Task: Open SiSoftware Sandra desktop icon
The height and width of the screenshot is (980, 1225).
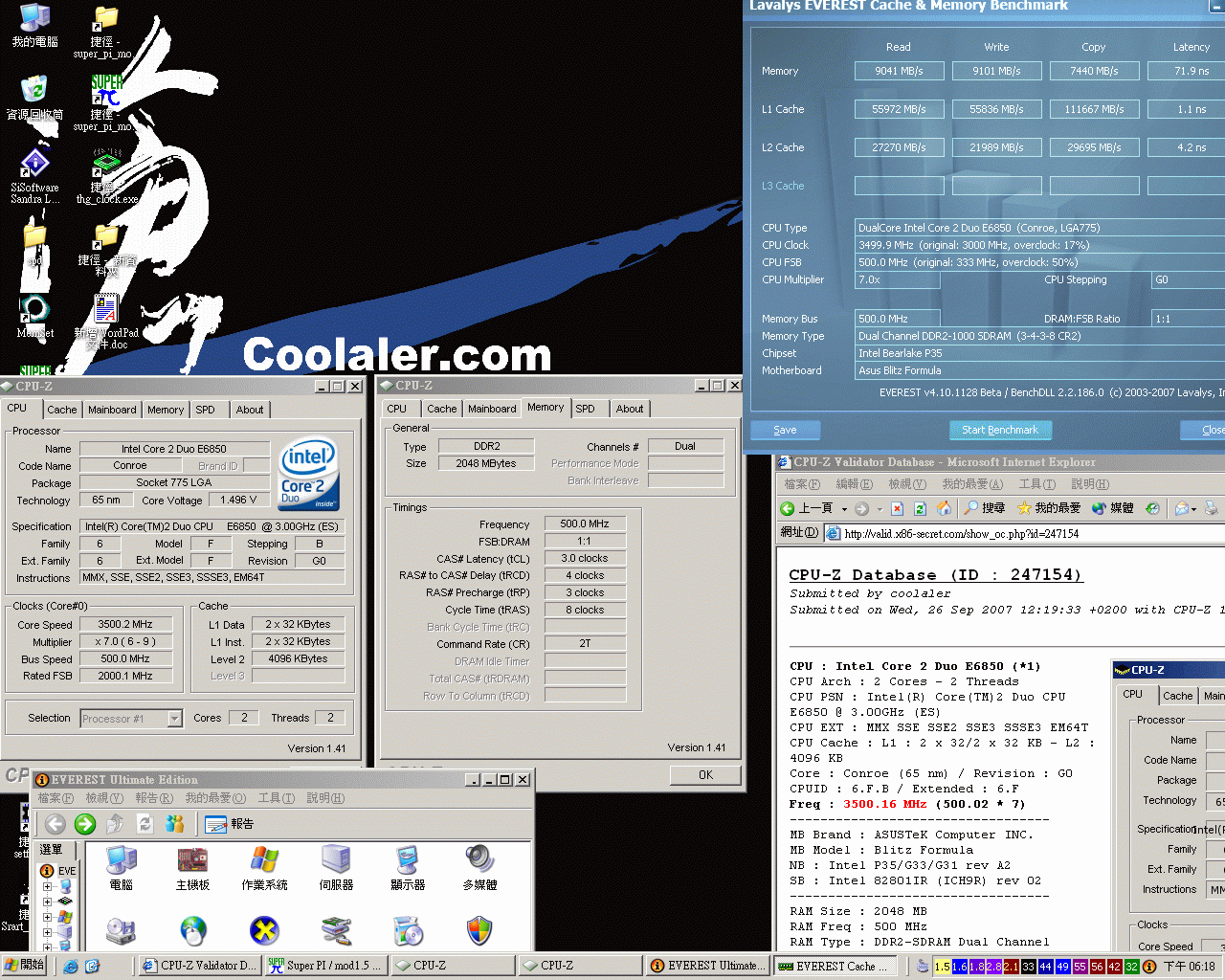Action: (34, 176)
